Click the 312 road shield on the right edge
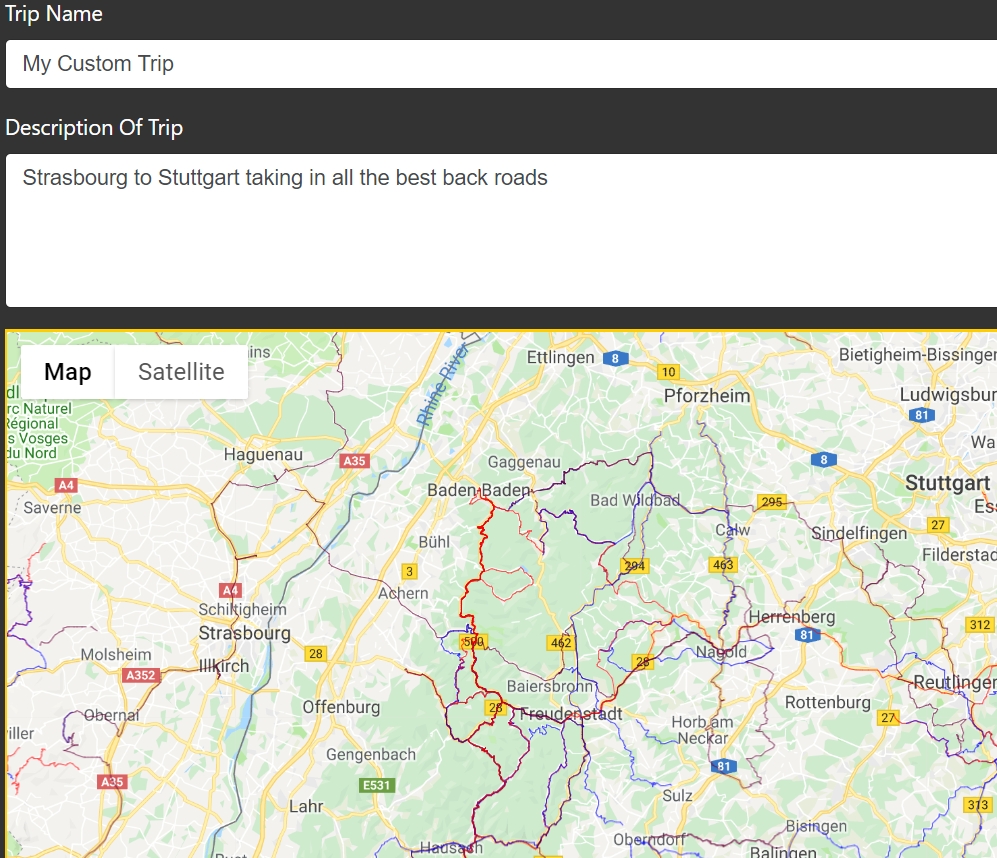 coord(980,625)
